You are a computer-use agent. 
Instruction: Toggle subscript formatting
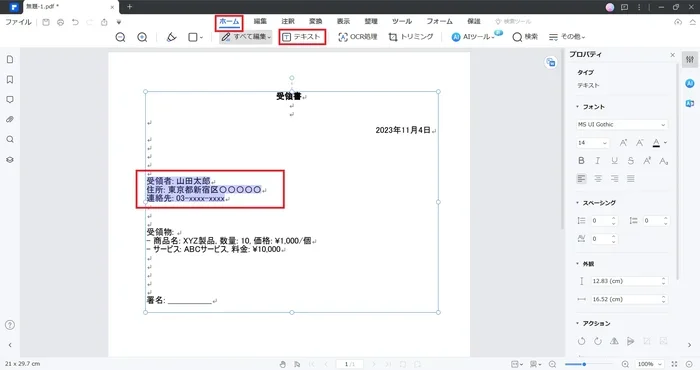(x=664, y=161)
